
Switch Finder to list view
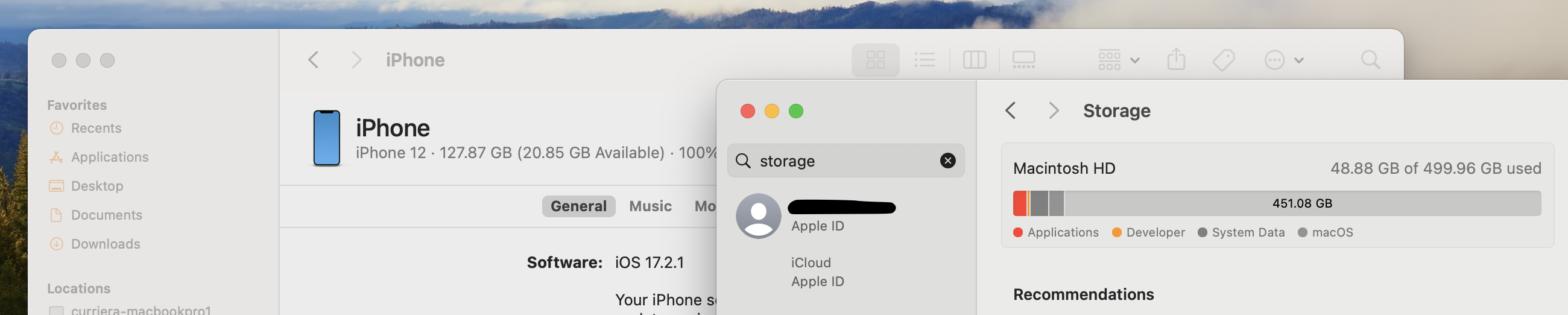924,60
